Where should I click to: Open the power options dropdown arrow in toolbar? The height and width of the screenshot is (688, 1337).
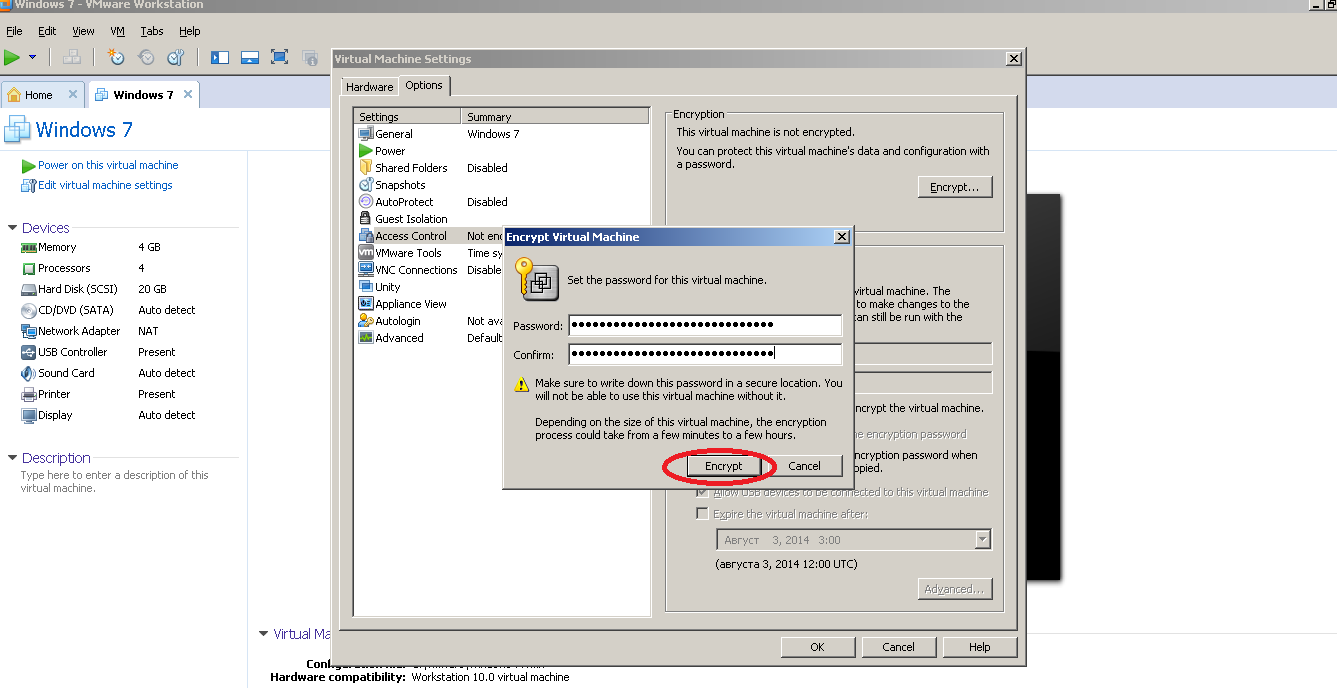click(33, 58)
